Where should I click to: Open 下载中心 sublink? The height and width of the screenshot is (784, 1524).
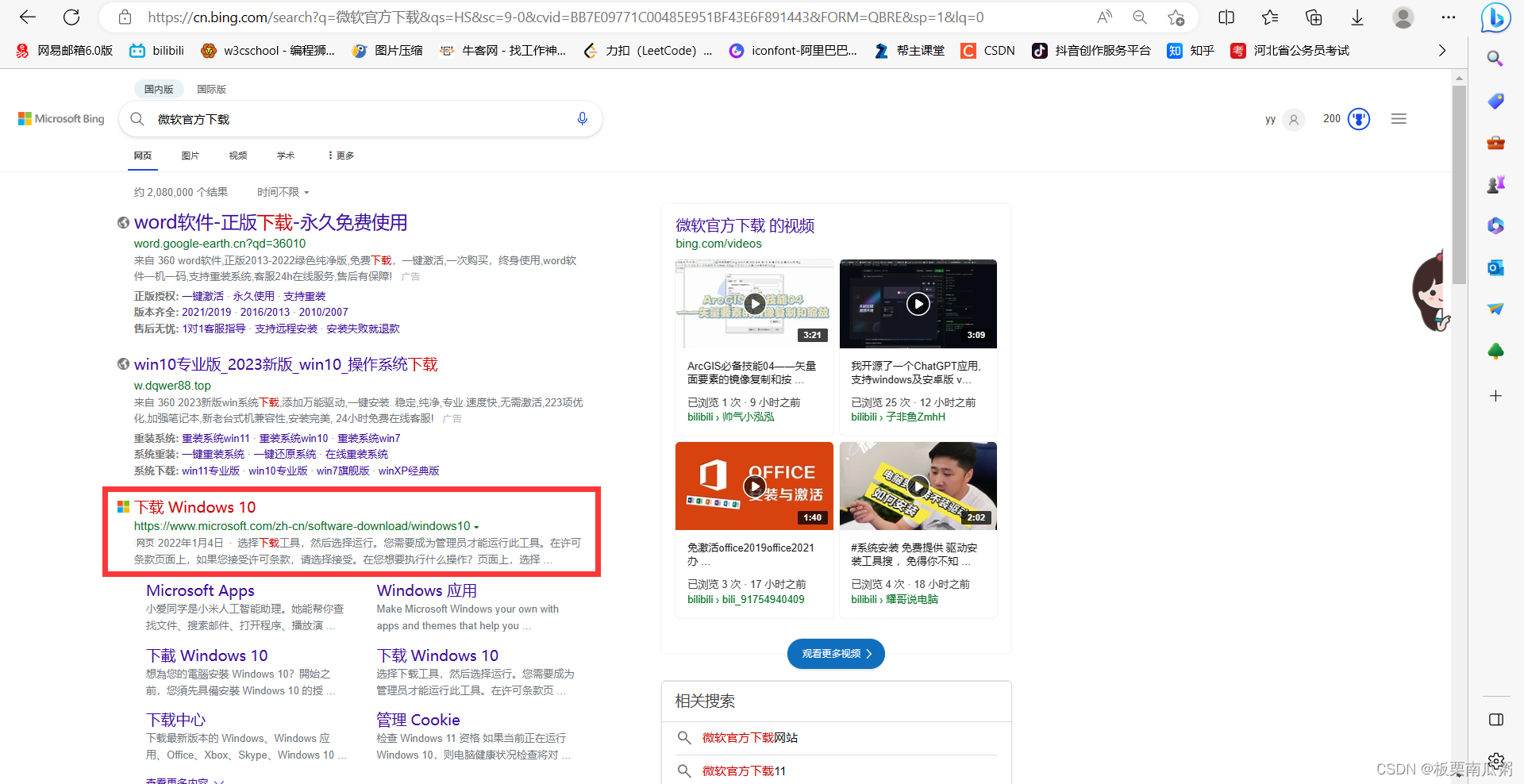[176, 720]
